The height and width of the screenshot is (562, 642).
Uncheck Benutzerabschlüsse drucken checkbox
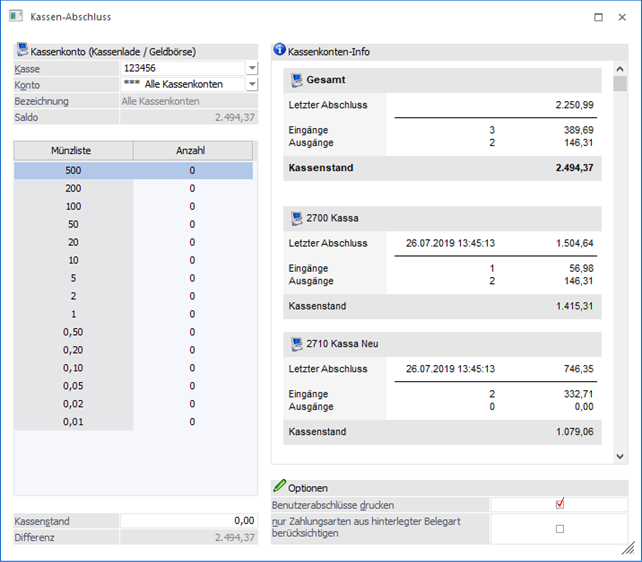coord(560,504)
